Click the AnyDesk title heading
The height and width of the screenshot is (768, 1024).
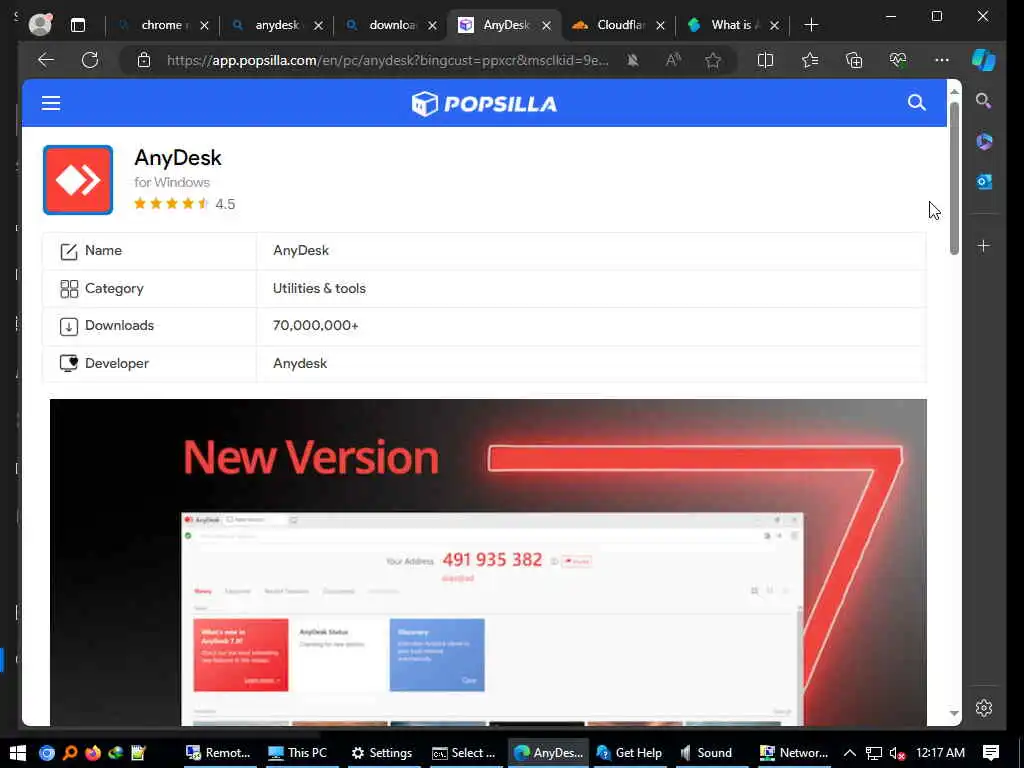(x=178, y=157)
